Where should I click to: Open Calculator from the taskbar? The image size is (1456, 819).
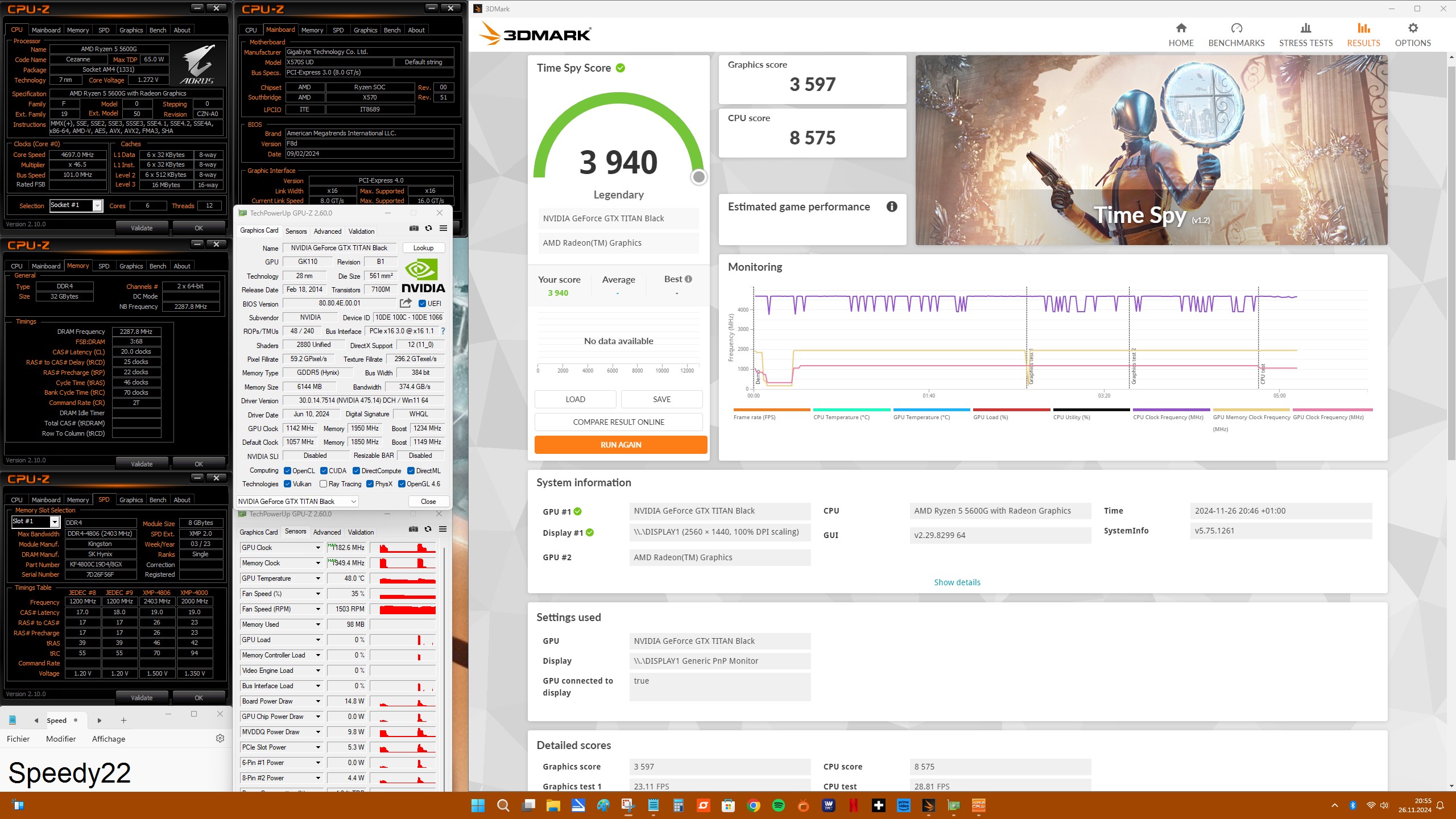coord(678,805)
